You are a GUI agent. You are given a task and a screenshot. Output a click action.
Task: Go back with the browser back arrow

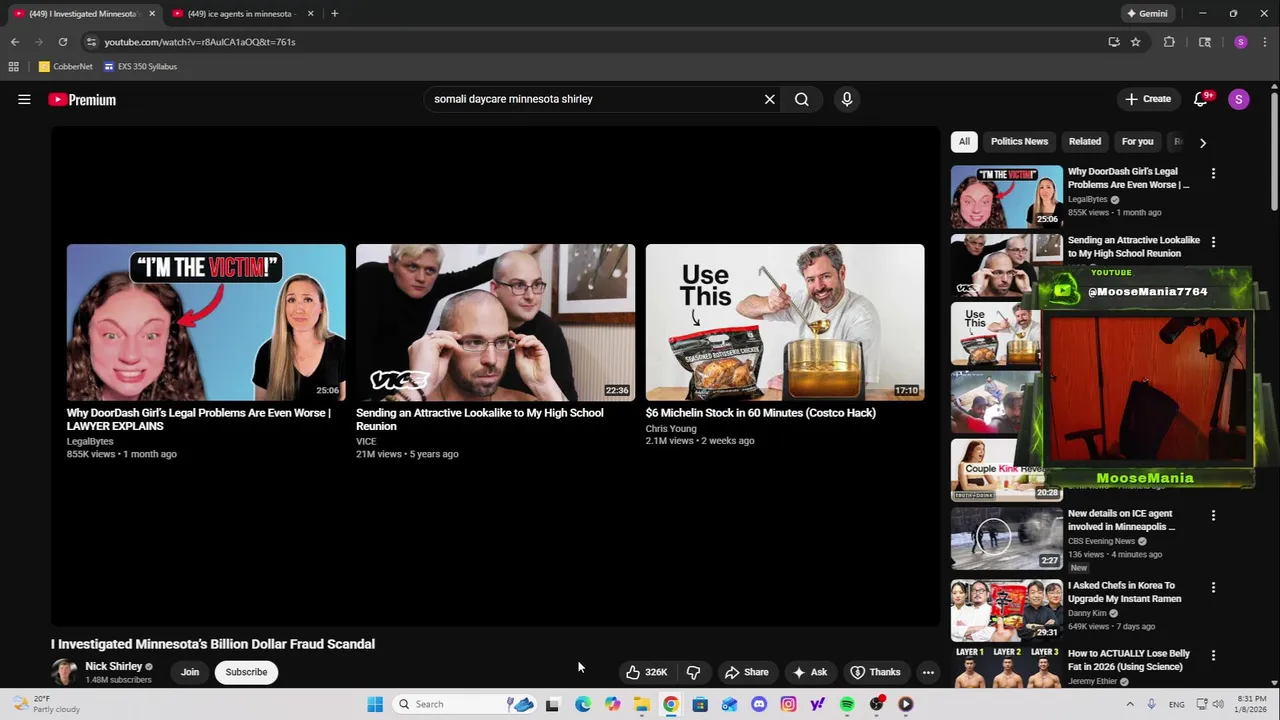(15, 42)
